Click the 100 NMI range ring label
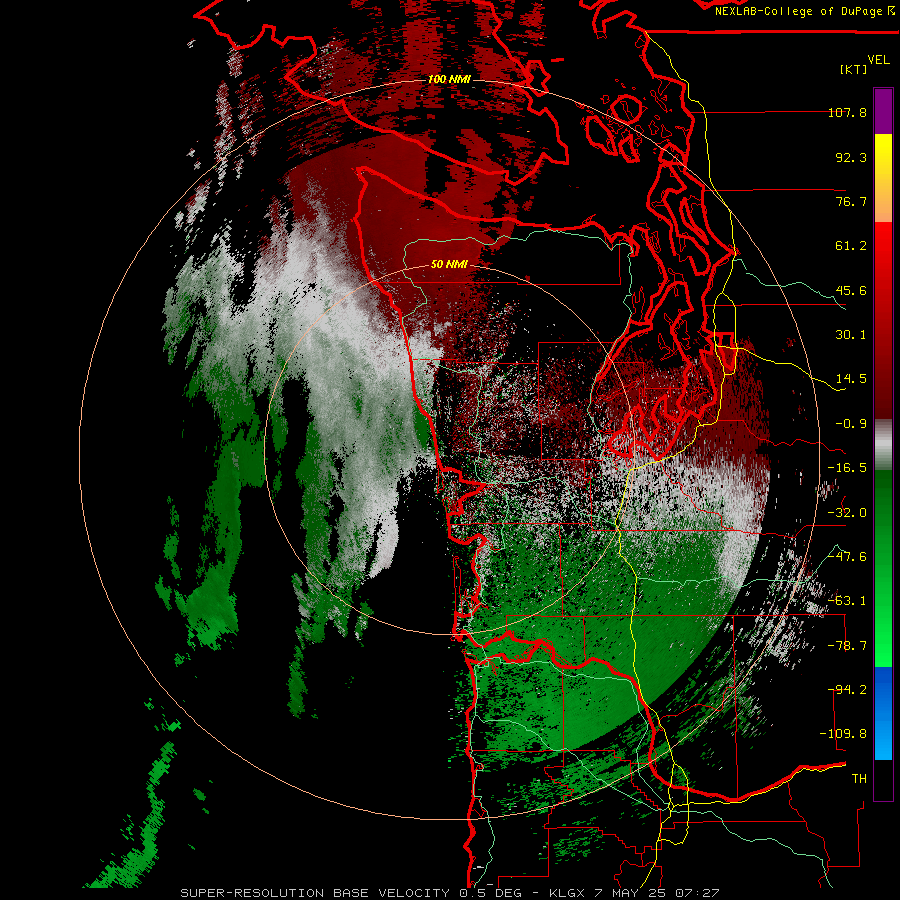Screen dimensions: 900x900 449,79
